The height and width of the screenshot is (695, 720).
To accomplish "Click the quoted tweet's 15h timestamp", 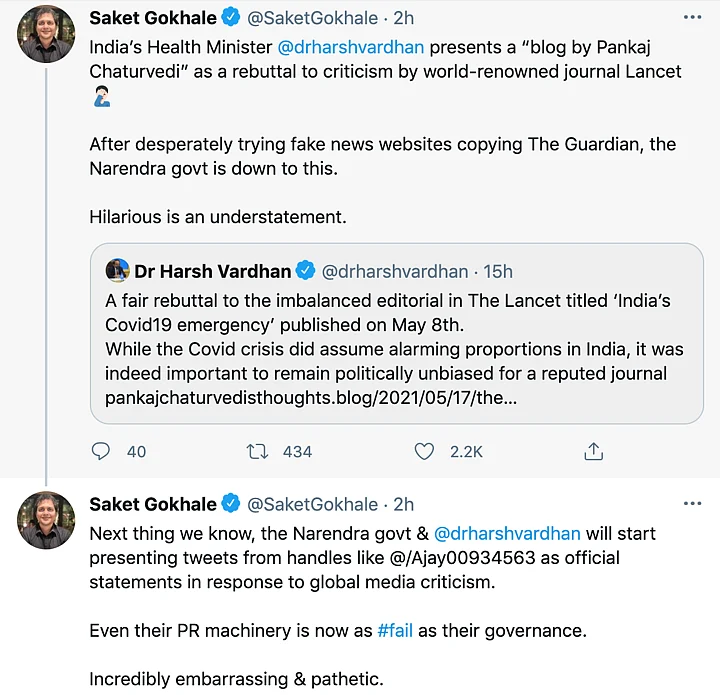I will point(496,271).
